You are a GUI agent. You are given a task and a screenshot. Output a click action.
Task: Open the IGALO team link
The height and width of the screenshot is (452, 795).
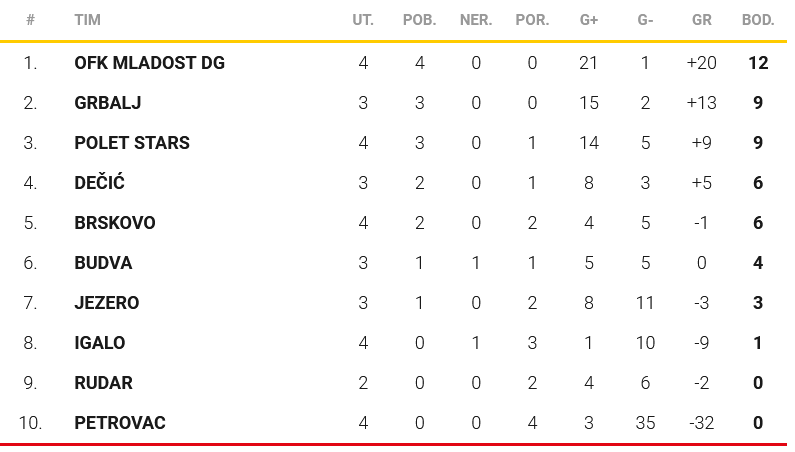[x=100, y=343]
